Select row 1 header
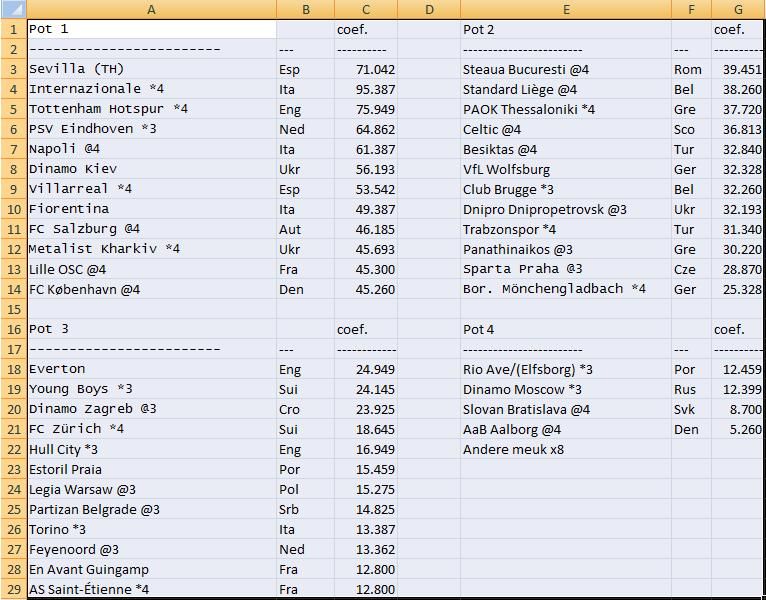 [14, 29]
